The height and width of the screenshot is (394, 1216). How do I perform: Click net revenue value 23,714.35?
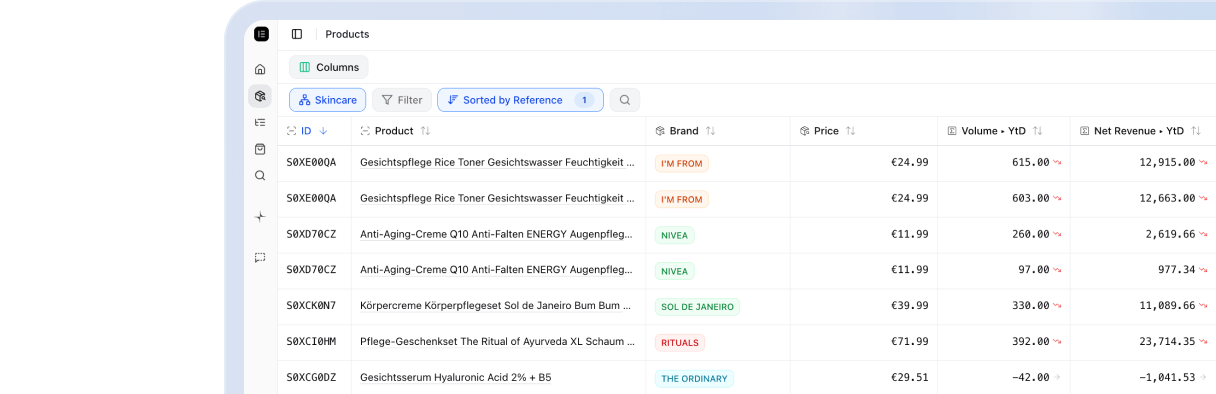(x=1167, y=342)
